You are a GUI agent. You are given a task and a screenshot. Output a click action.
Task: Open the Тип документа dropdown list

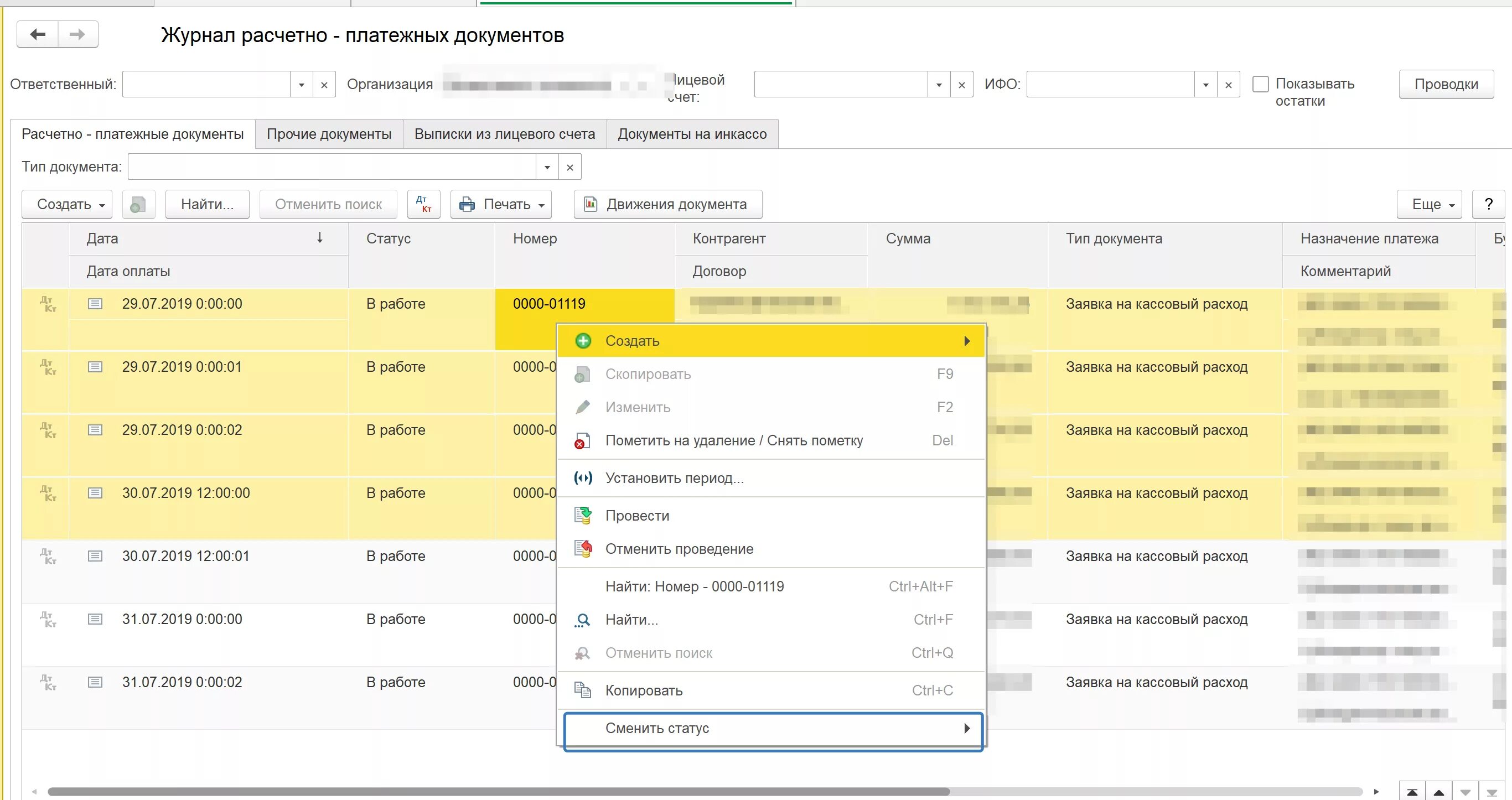[547, 167]
